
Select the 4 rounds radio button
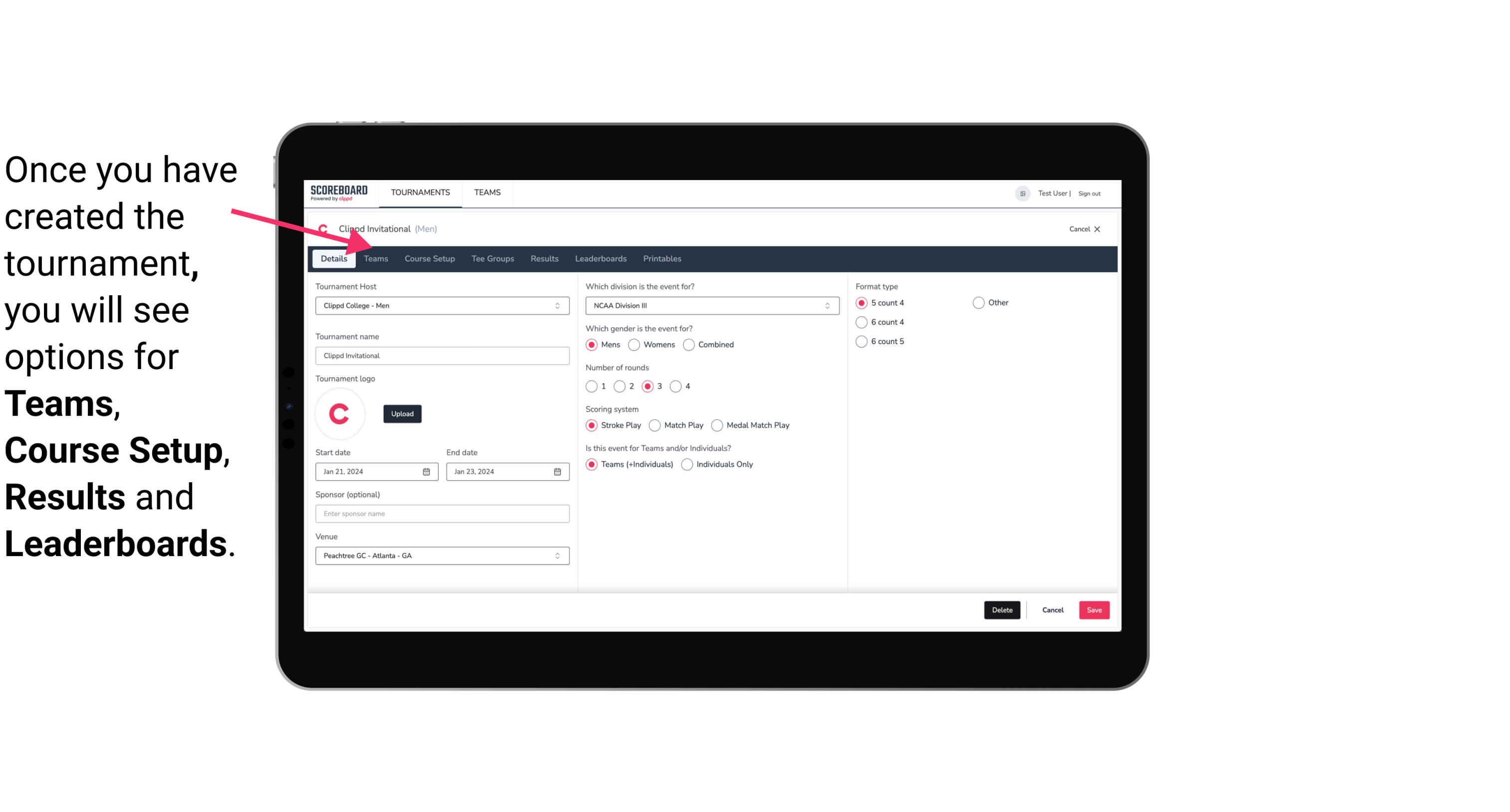[676, 386]
